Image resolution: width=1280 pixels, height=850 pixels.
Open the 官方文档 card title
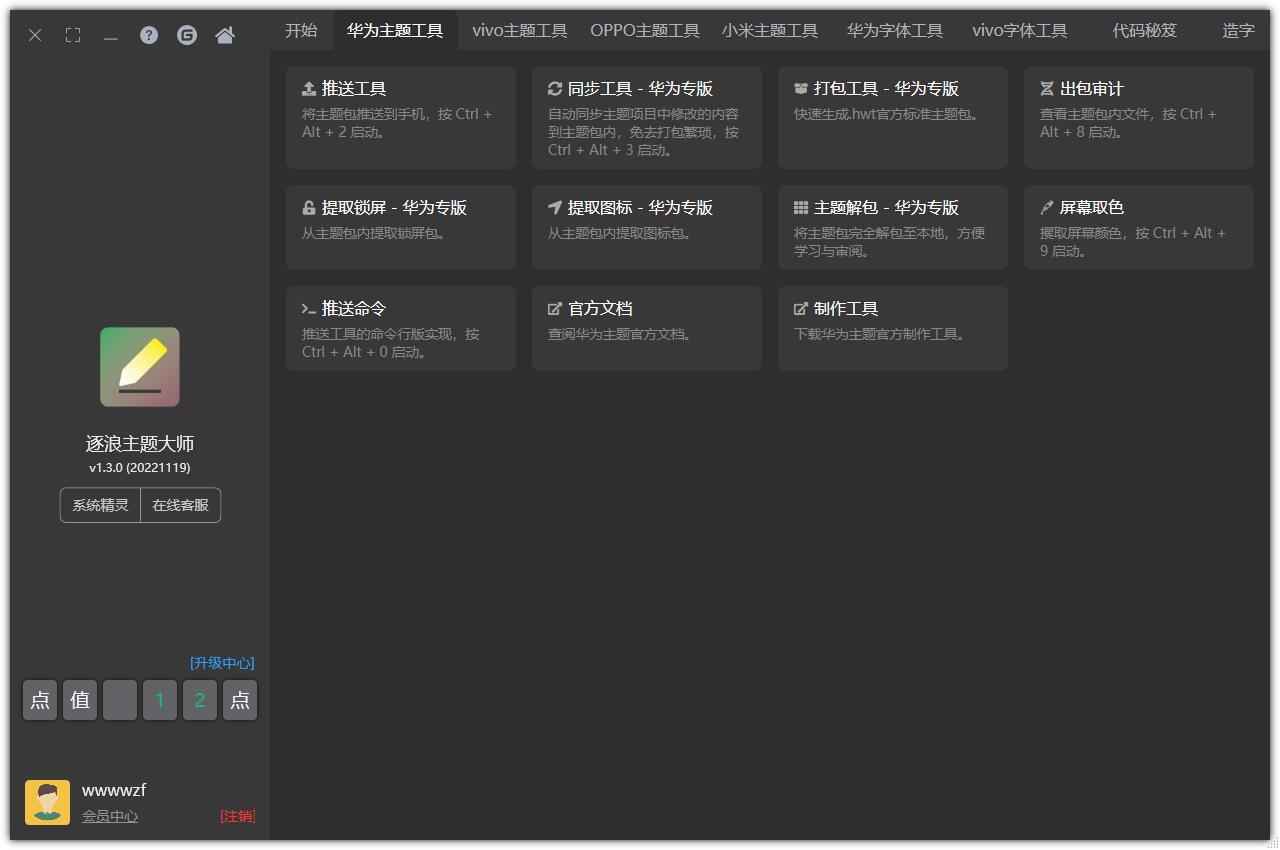(x=600, y=309)
